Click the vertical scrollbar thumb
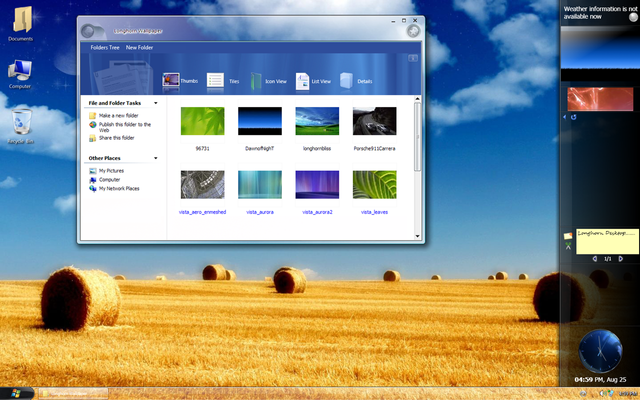Image resolution: width=640 pixels, height=400 pixels. click(417, 137)
